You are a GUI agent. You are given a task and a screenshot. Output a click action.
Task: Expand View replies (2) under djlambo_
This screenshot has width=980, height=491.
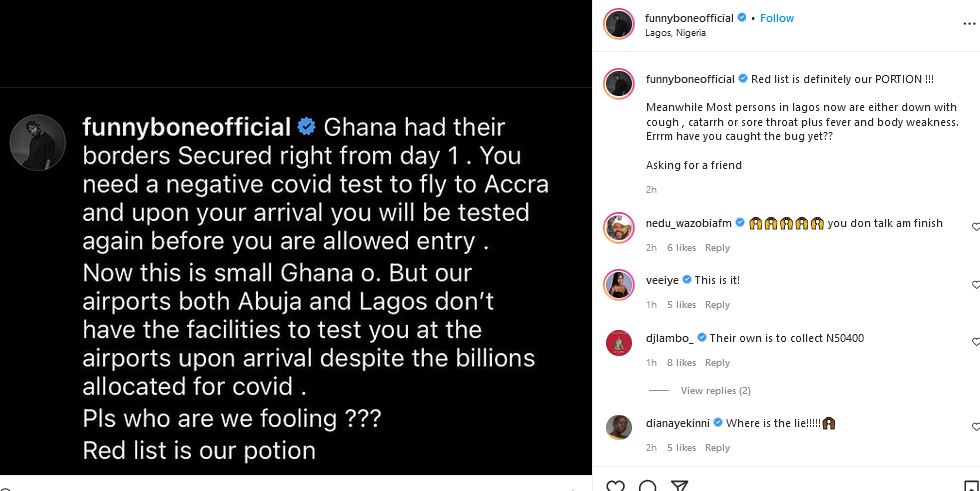click(x=715, y=391)
